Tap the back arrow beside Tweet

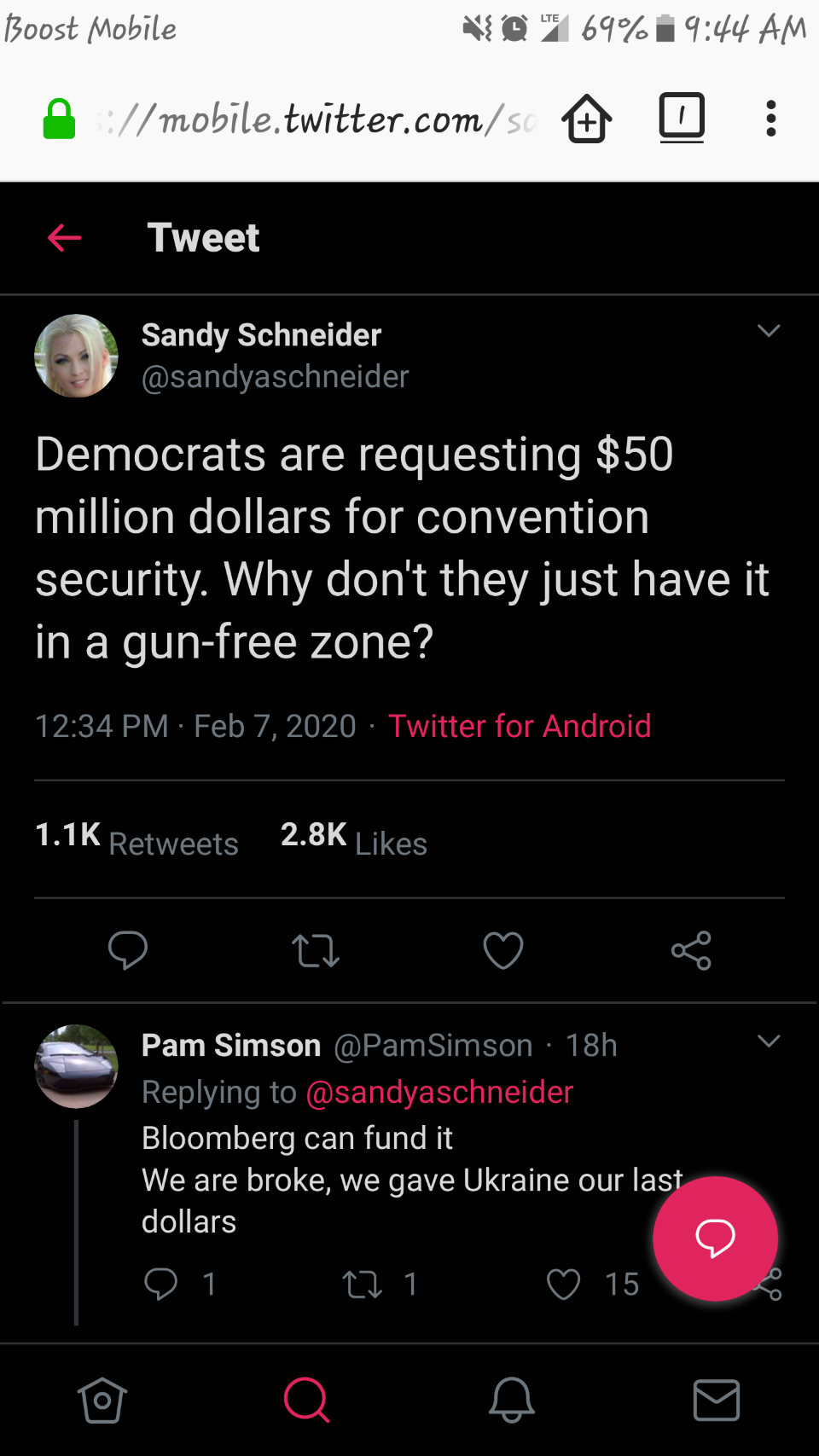[65, 237]
